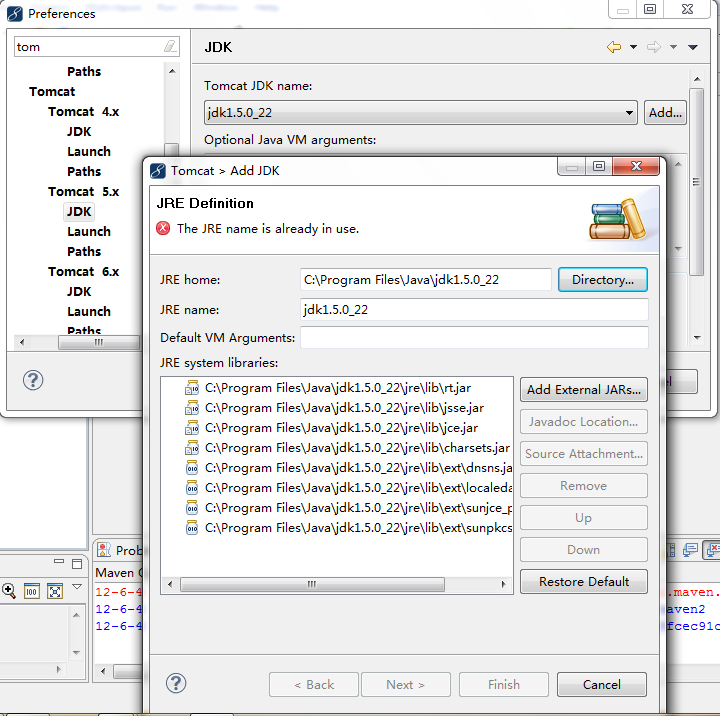Focus the JRE home input field
Screen dimensions: 720x716
tap(426, 279)
